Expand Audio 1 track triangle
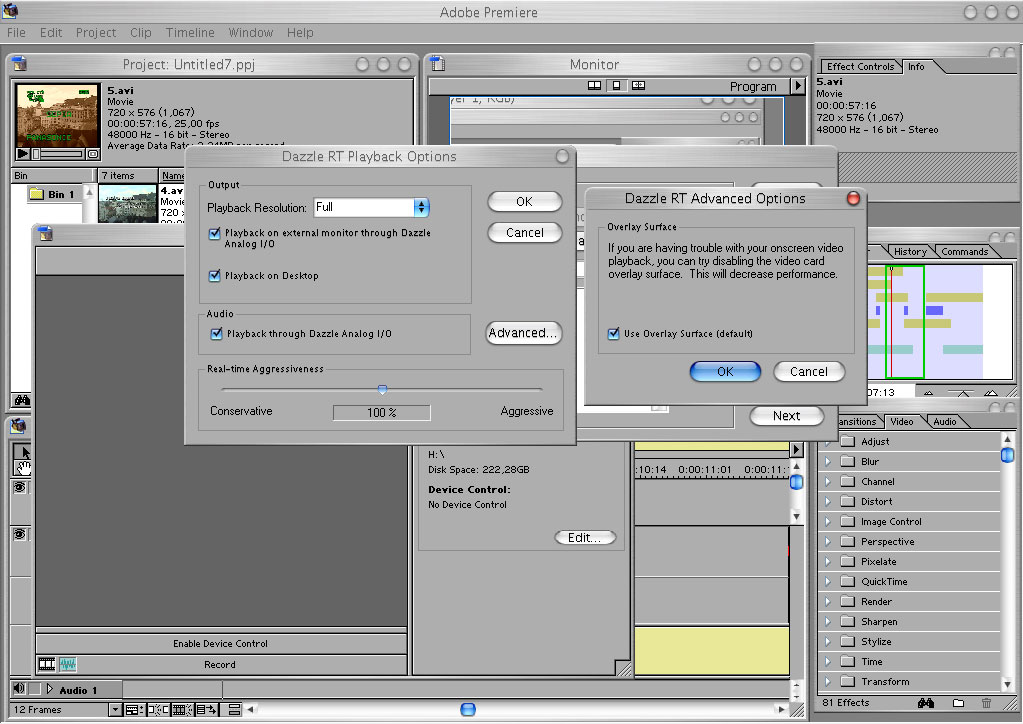This screenshot has height=724, width=1023. 50,689
